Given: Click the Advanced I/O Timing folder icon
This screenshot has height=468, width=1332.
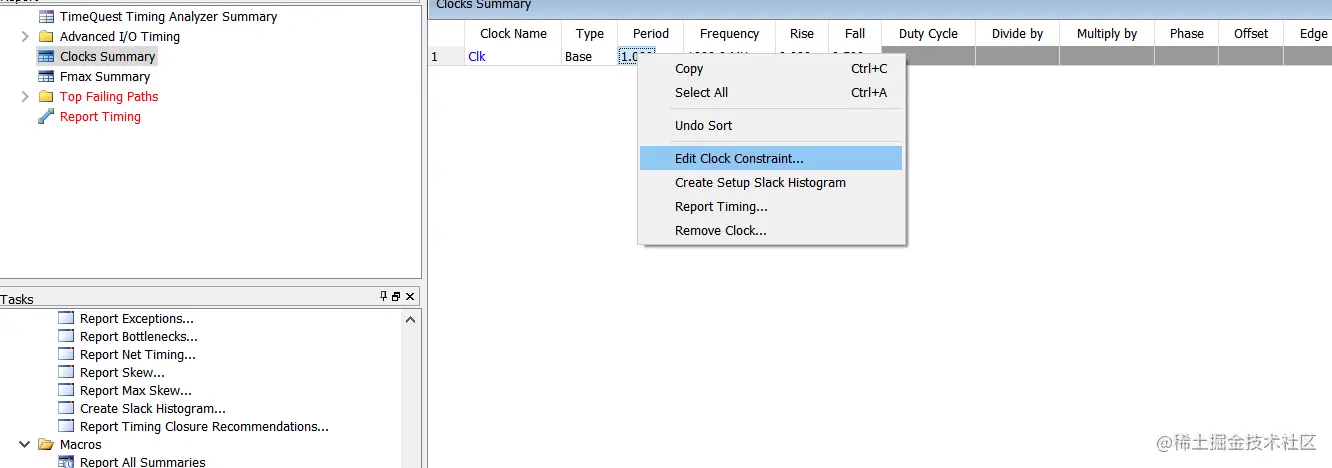Looking at the screenshot, I should pyautogui.click(x=46, y=37).
